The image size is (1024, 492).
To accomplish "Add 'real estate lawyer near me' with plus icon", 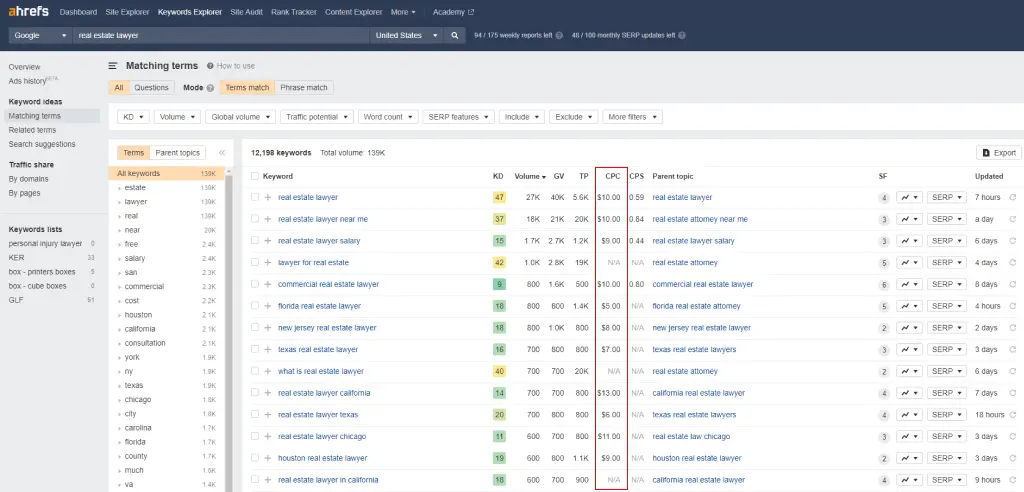I will click(x=268, y=219).
